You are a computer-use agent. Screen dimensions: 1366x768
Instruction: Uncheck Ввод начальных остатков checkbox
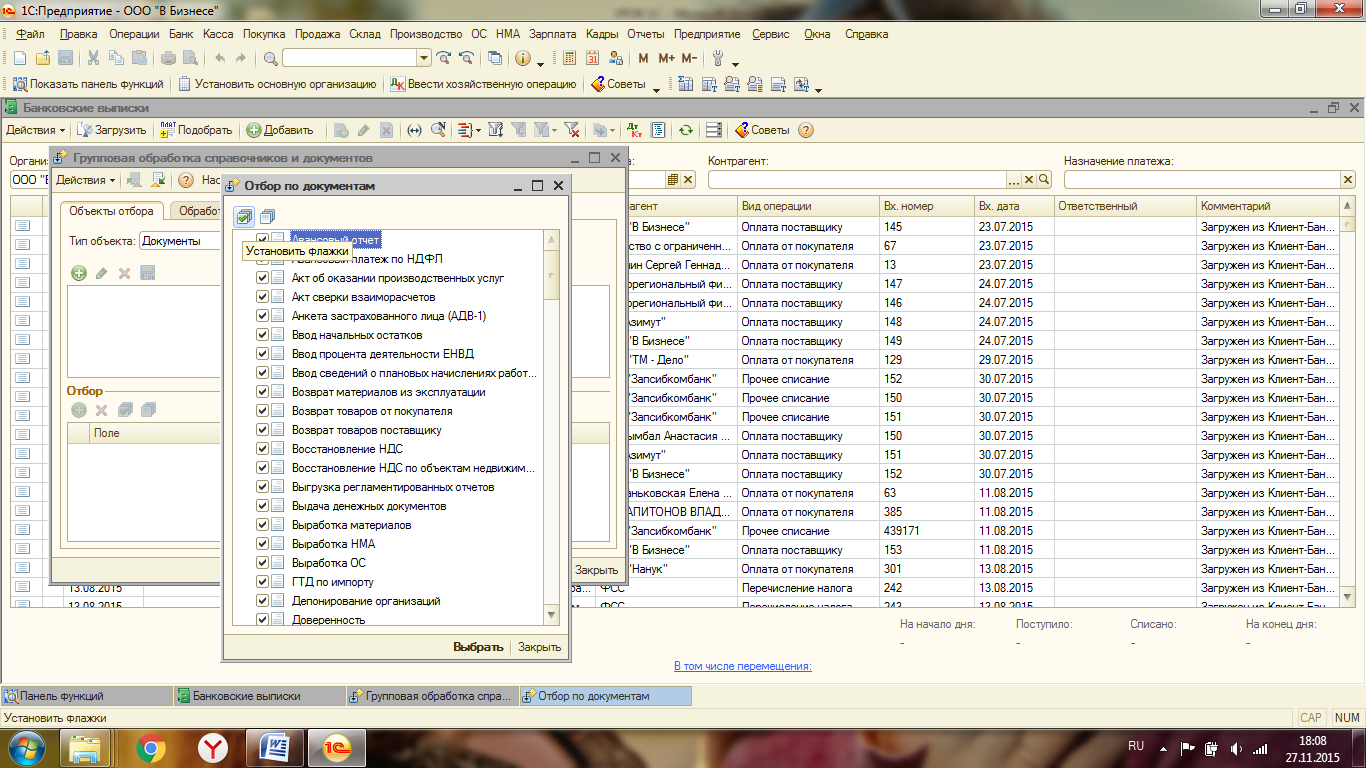(263, 335)
